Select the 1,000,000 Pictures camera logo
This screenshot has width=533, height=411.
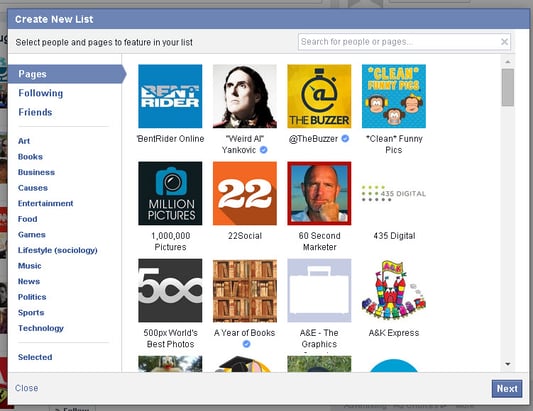point(170,193)
